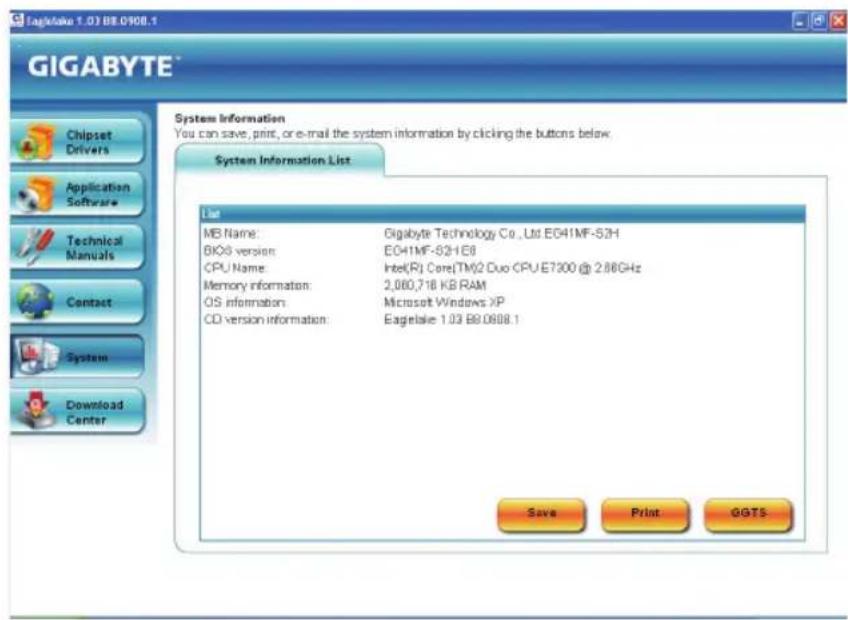Image resolution: width=848 pixels, height=620 pixels.
Task: Minimize the Eaglelake window
Action: pyautogui.click(x=800, y=21)
